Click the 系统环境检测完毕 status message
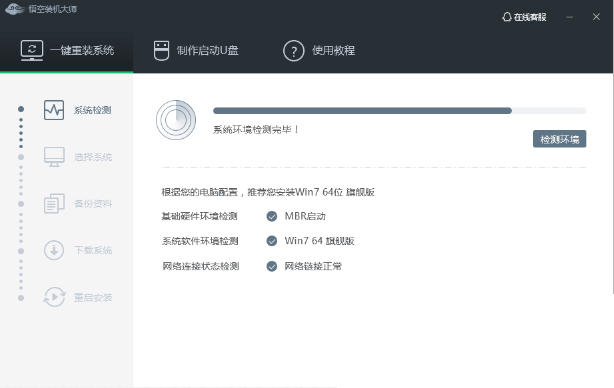 click(256, 130)
